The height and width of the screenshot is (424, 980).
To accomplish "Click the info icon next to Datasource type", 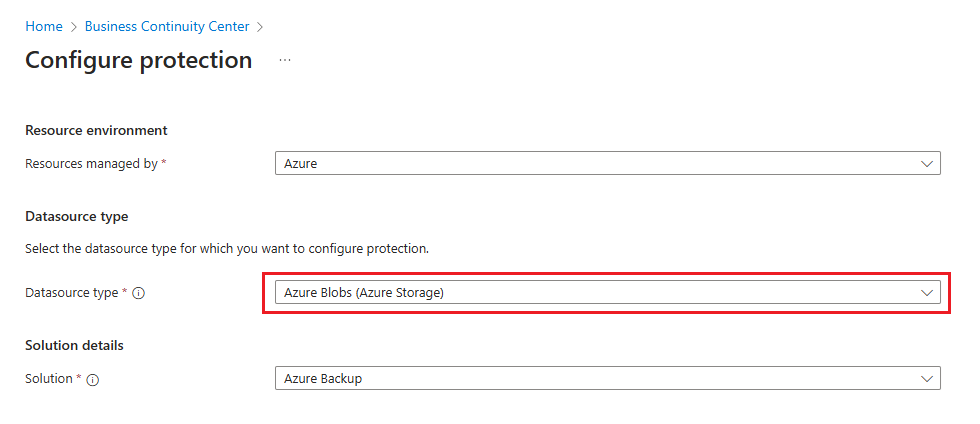I will (x=139, y=293).
